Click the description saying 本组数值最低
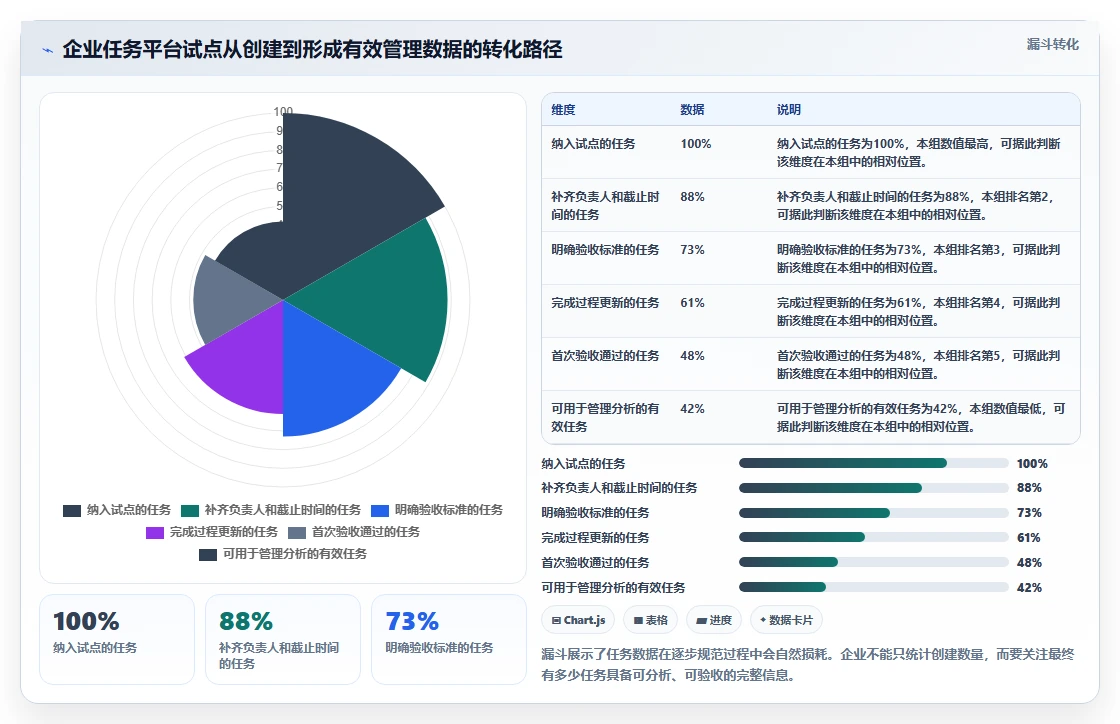This screenshot has width=1120, height=724. [x=921, y=417]
